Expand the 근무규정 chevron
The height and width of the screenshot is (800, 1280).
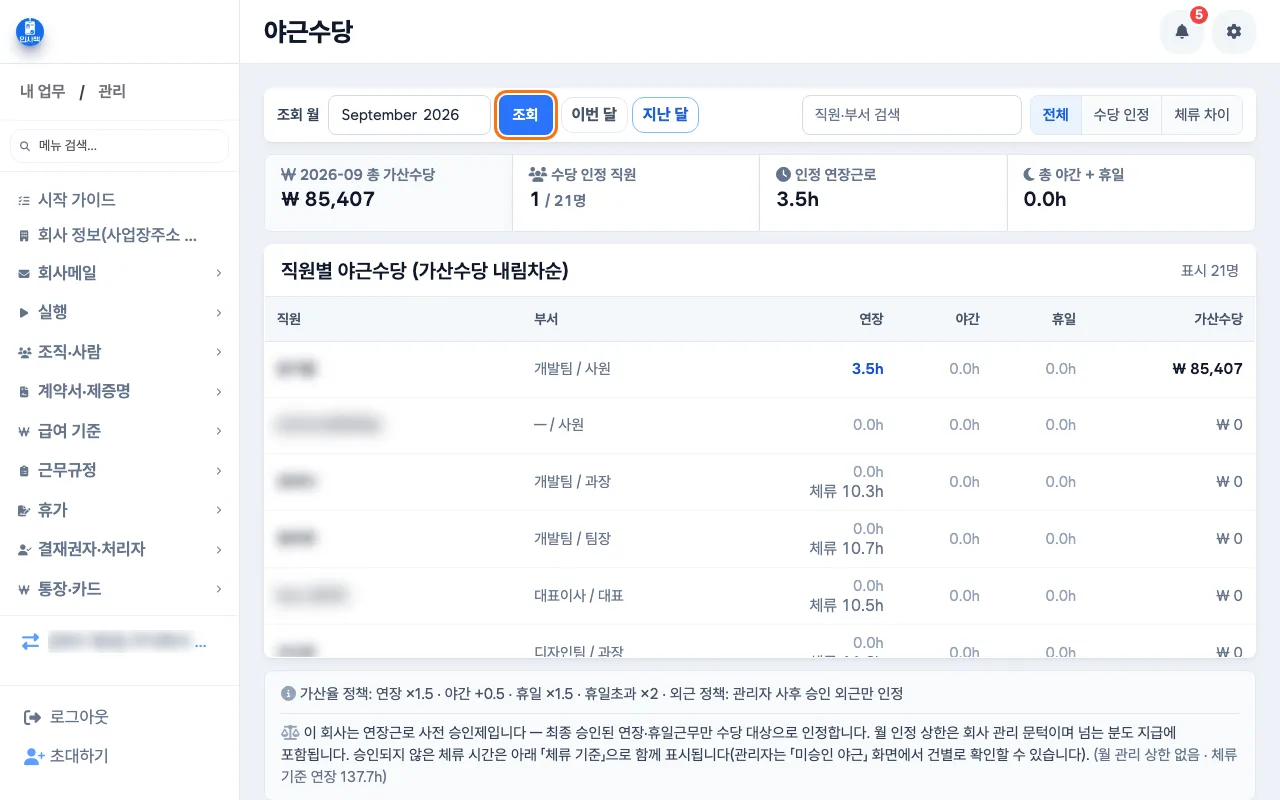218,470
